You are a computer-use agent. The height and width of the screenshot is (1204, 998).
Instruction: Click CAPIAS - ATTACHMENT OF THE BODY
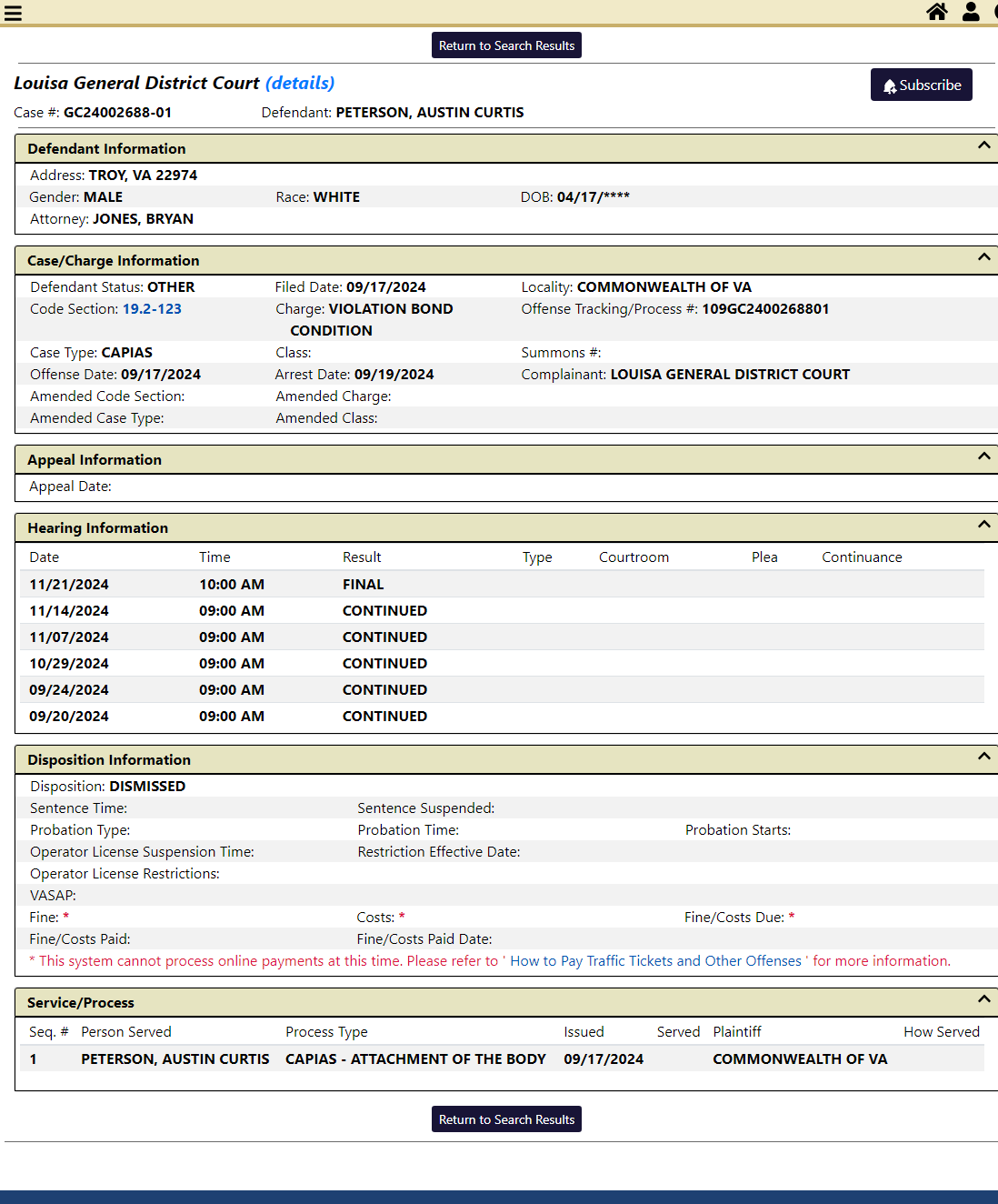click(x=415, y=1059)
